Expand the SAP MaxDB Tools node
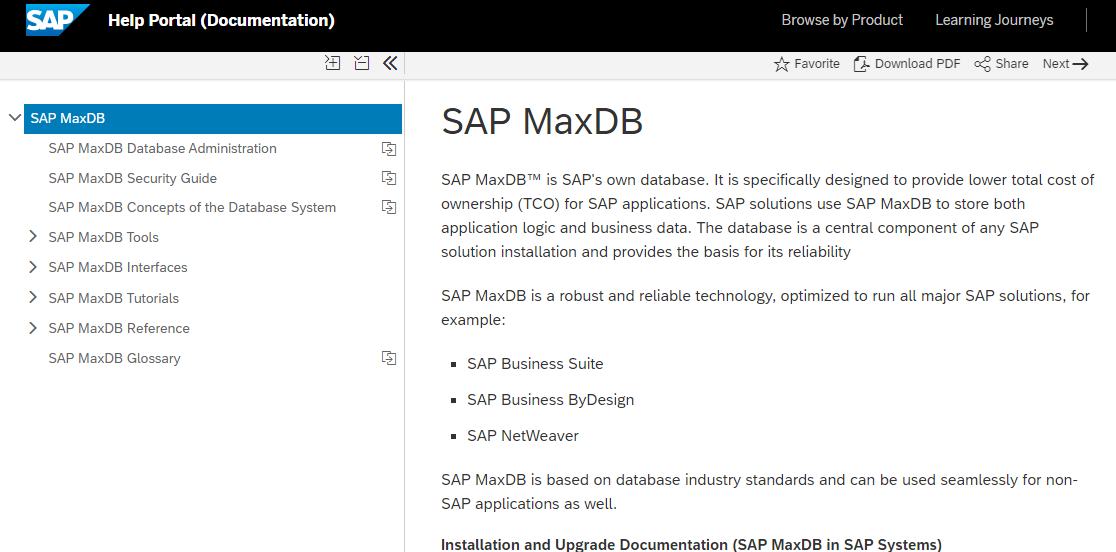Viewport: 1116px width, 552px height. [x=33, y=237]
